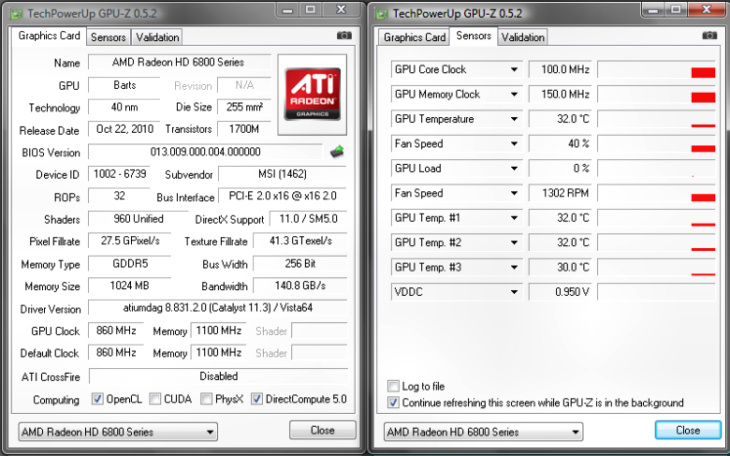Click the Name field showing AMD Radeon HD 6800 Series
Image resolution: width=730 pixels, height=456 pixels.
point(179,62)
